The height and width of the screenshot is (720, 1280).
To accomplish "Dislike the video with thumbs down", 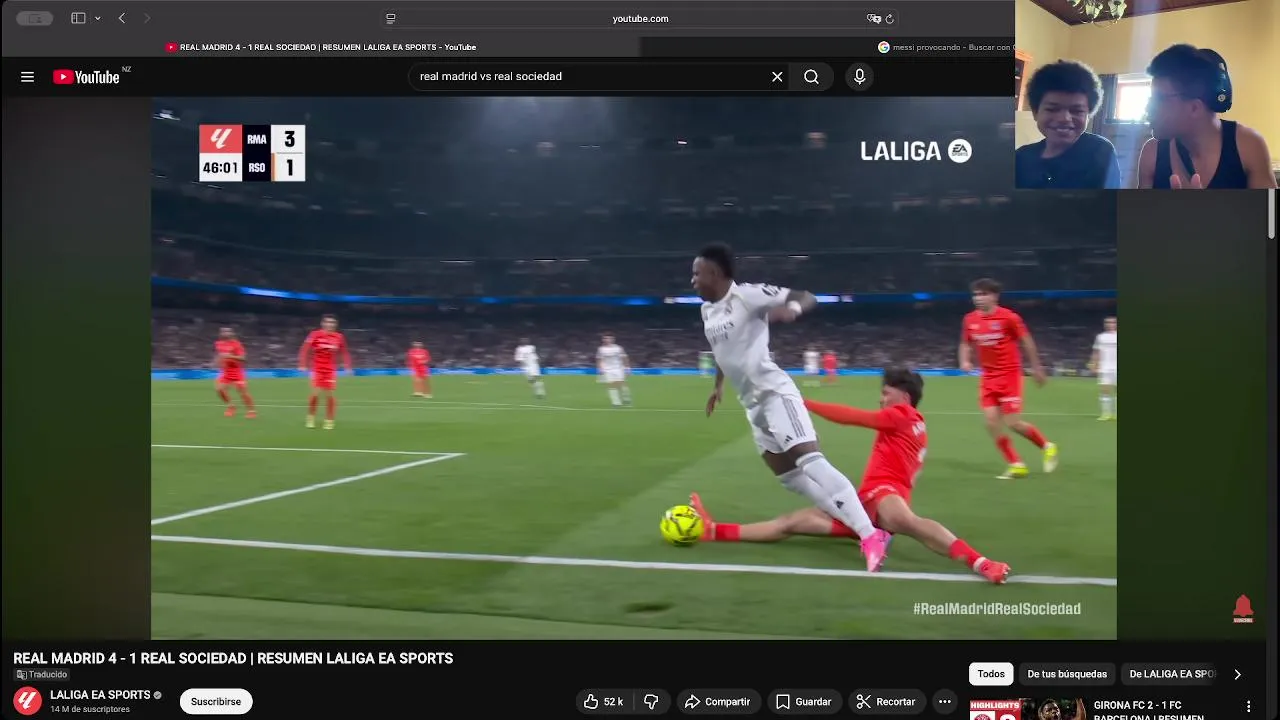I will [x=651, y=702].
